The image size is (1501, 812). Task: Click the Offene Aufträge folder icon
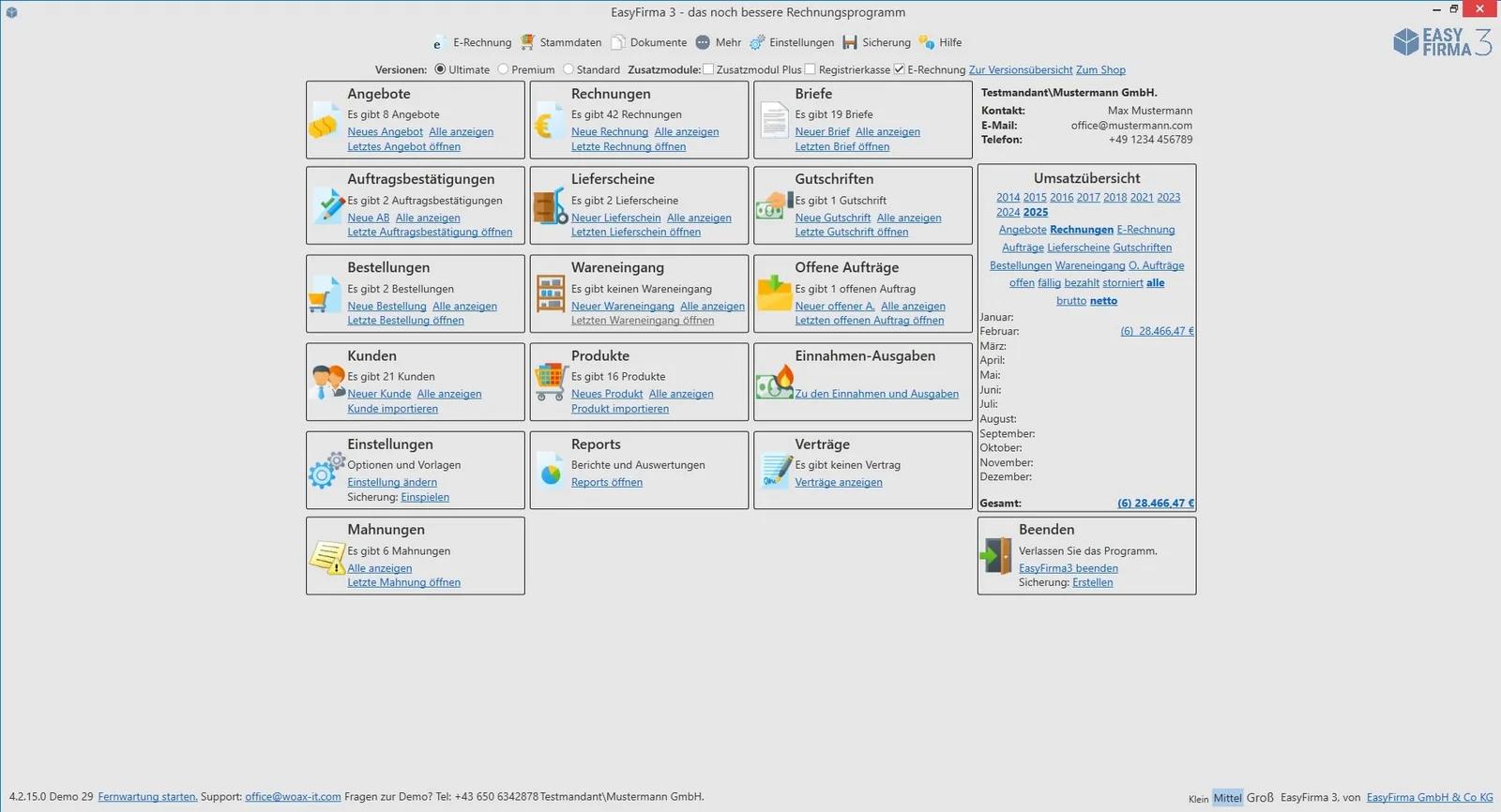(775, 293)
